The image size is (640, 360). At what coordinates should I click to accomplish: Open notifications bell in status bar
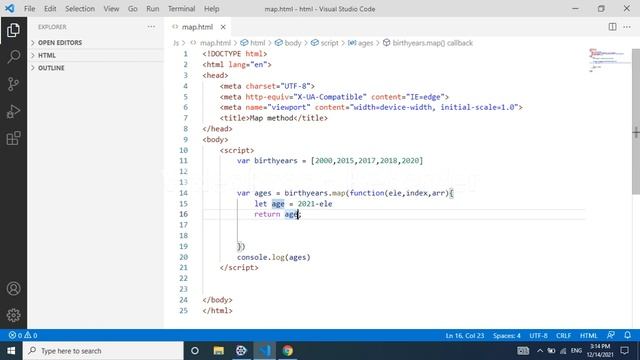(627, 335)
